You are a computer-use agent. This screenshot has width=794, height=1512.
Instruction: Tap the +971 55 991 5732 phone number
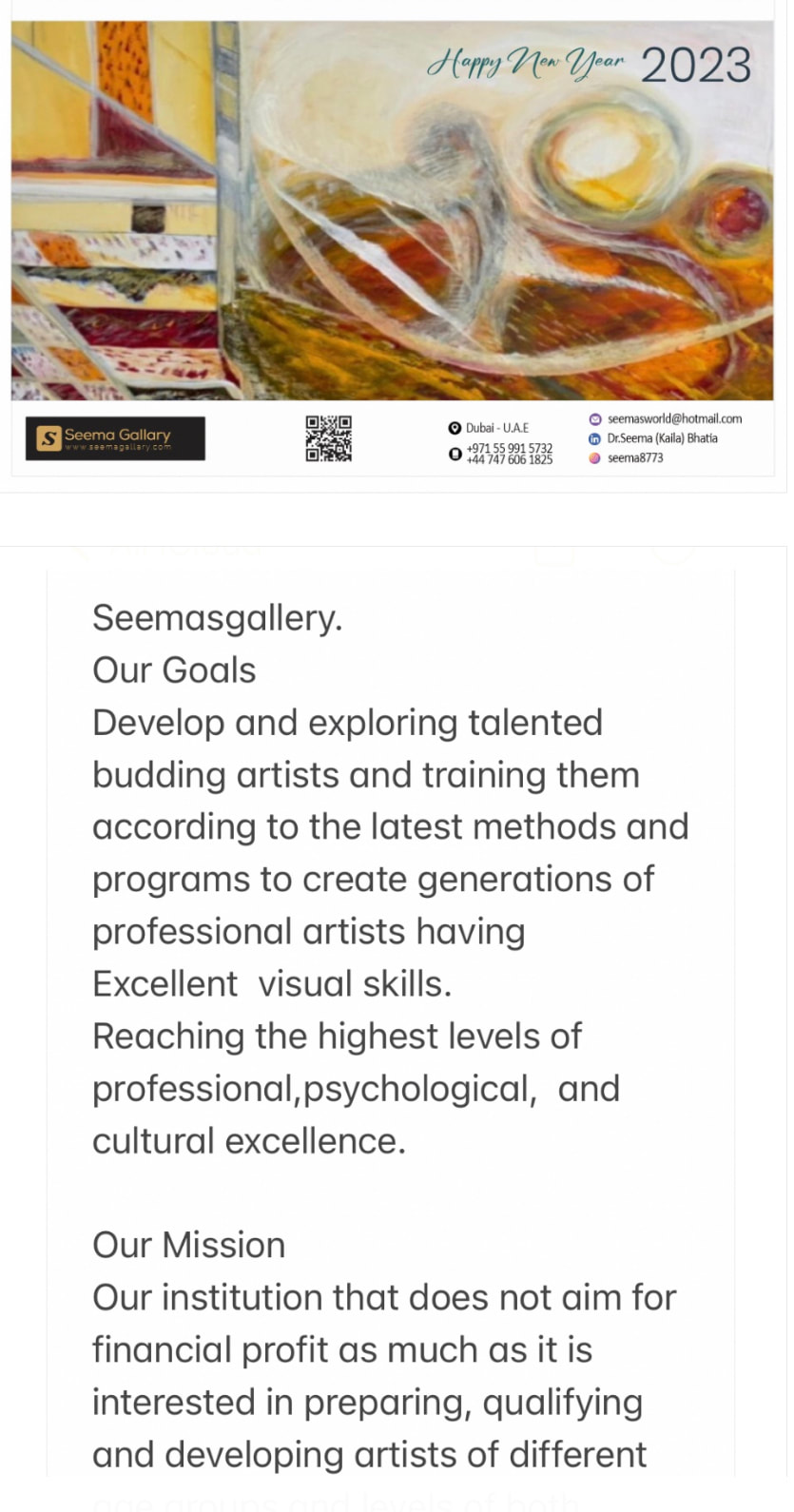(509, 448)
